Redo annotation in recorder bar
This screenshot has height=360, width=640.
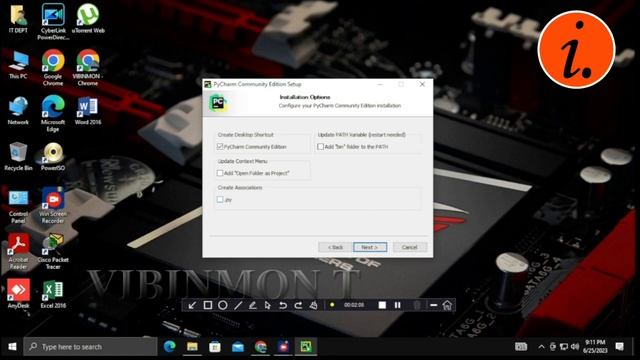point(298,305)
